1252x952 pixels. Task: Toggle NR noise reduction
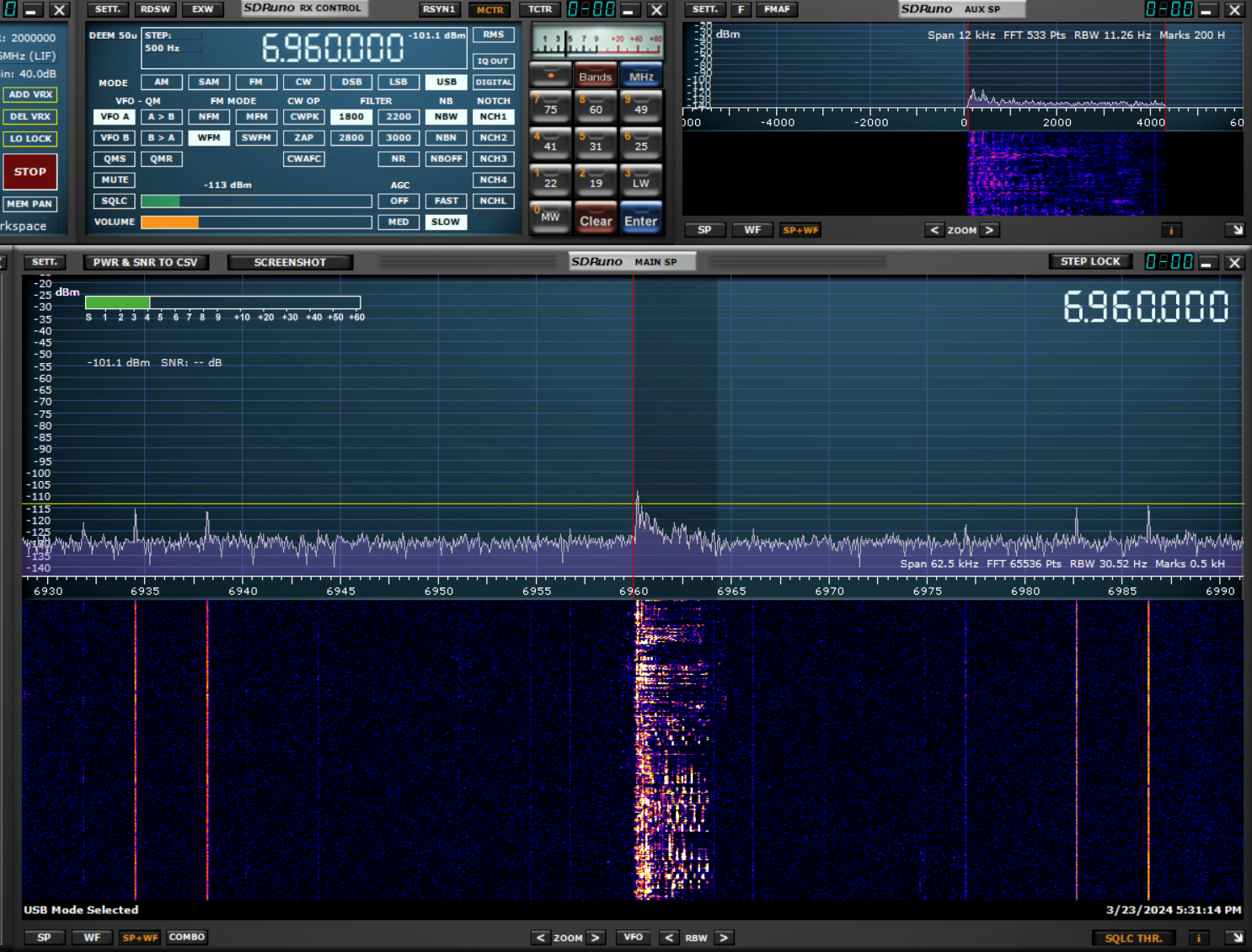399,158
